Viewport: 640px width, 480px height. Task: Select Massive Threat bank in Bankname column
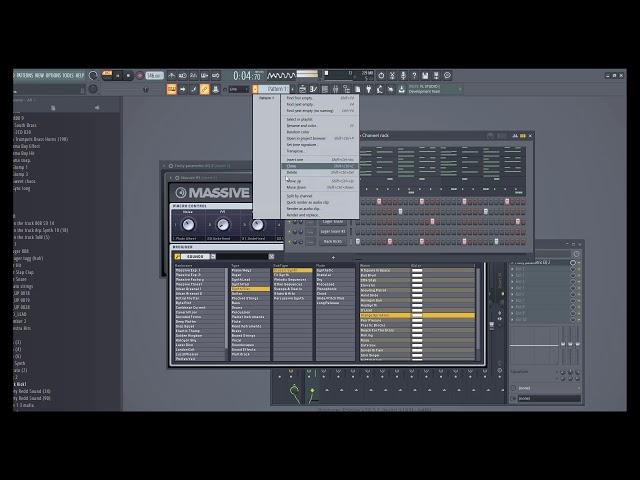coord(188,283)
